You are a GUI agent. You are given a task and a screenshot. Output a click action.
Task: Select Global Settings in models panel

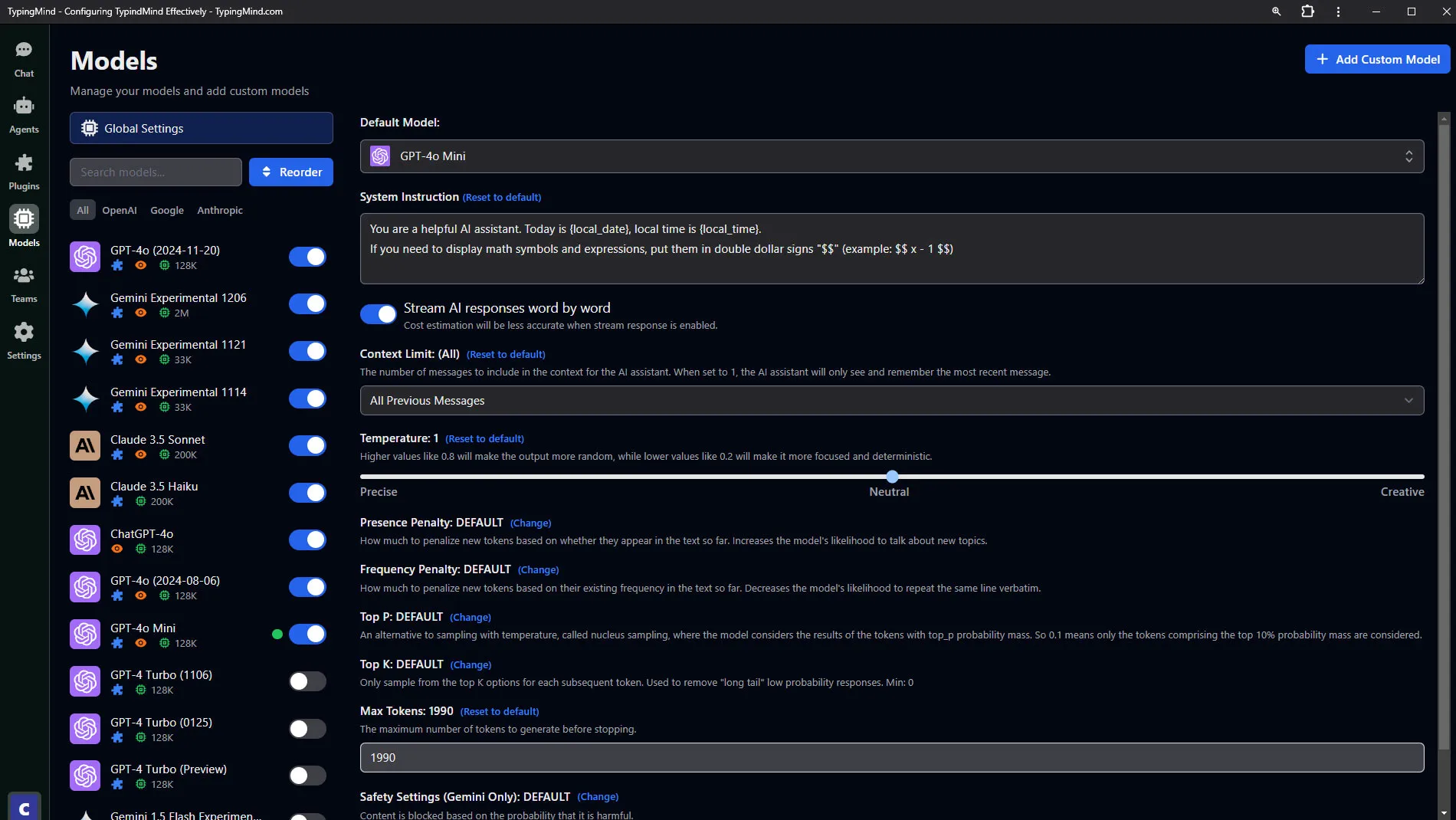pos(202,128)
